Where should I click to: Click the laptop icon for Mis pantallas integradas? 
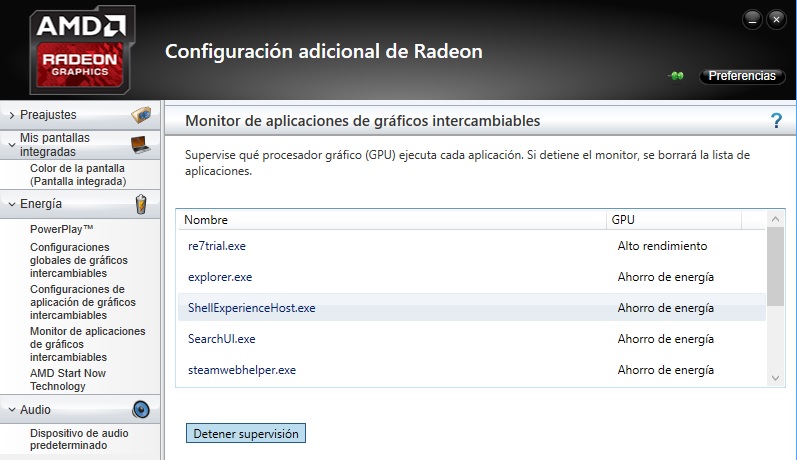click(x=140, y=144)
